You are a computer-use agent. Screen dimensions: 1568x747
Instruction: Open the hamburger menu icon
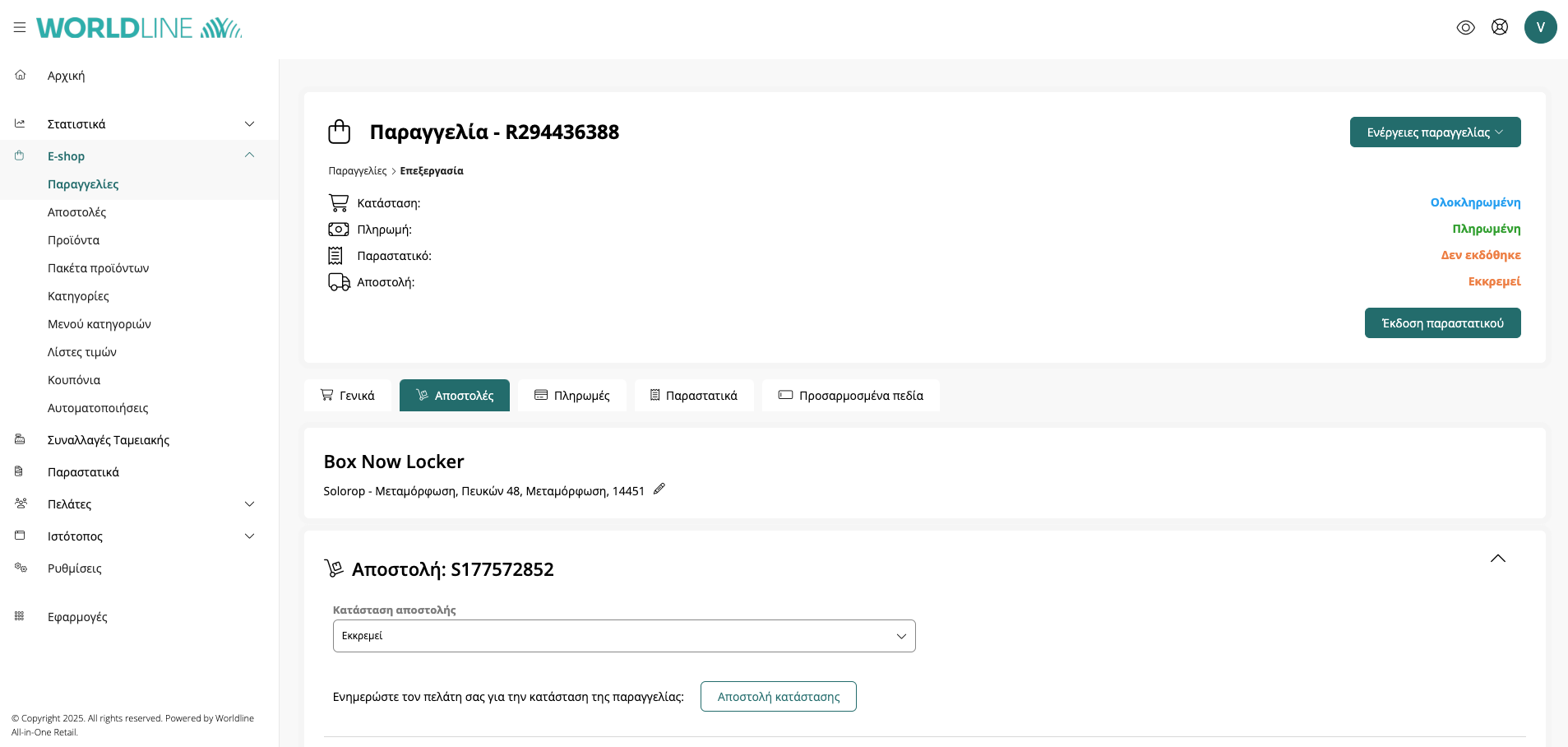click(20, 28)
